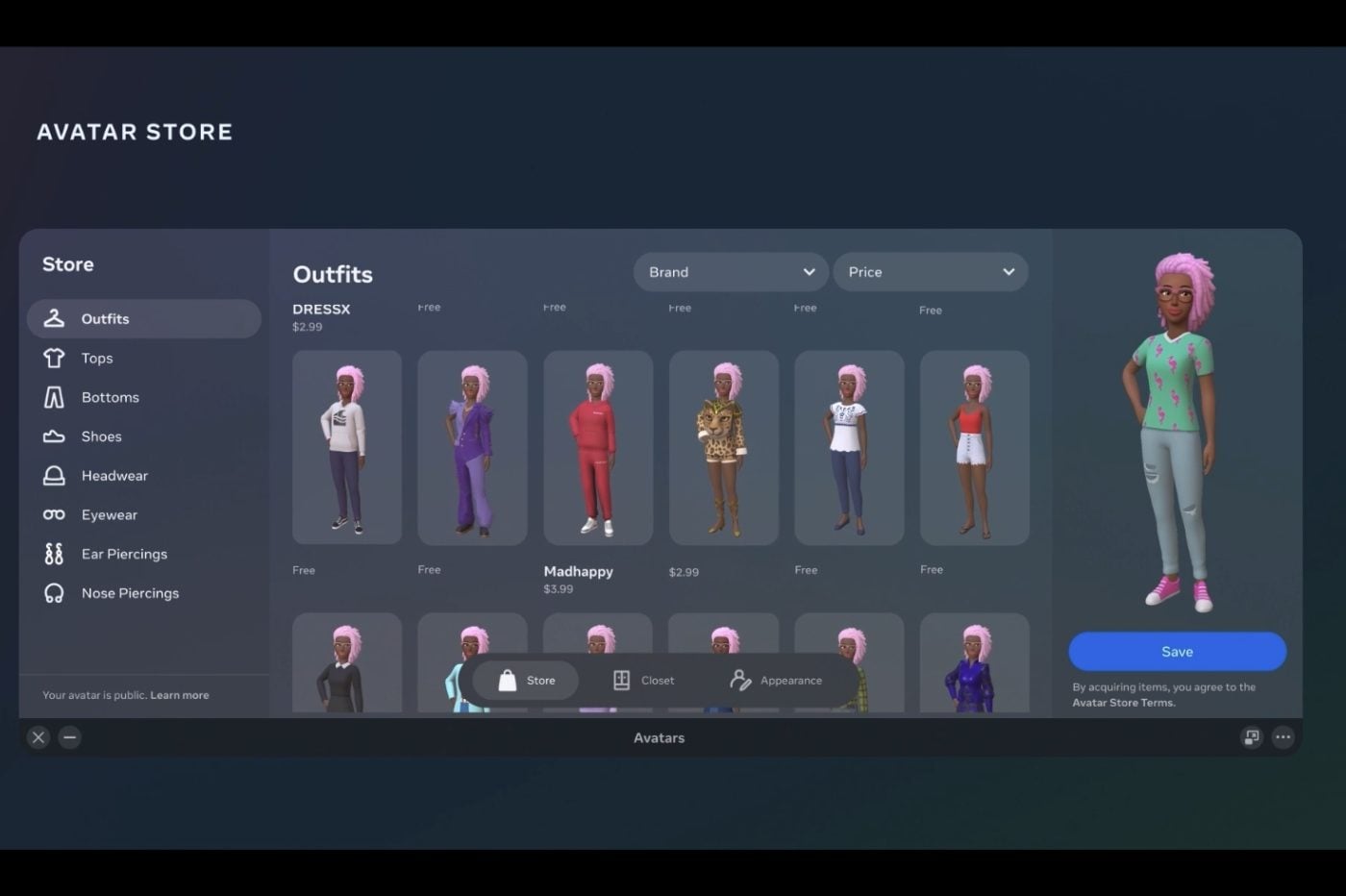
Task: Switch to the Closet tab
Action: point(643,681)
